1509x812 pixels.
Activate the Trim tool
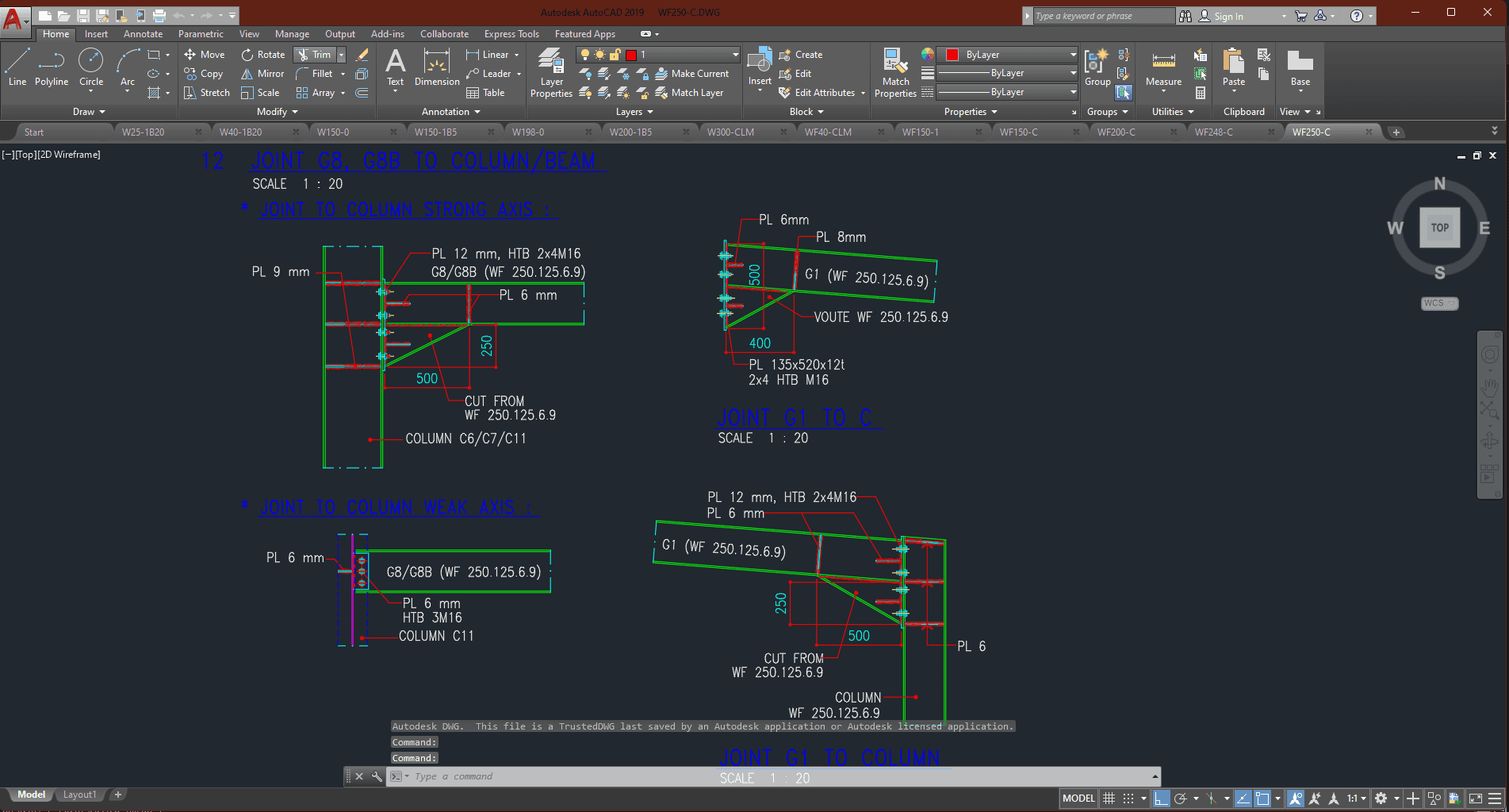click(313, 55)
